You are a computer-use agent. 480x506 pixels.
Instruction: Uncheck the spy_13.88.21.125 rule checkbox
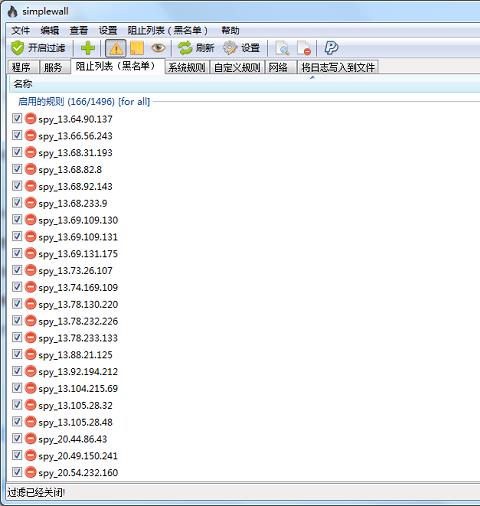click(17, 354)
